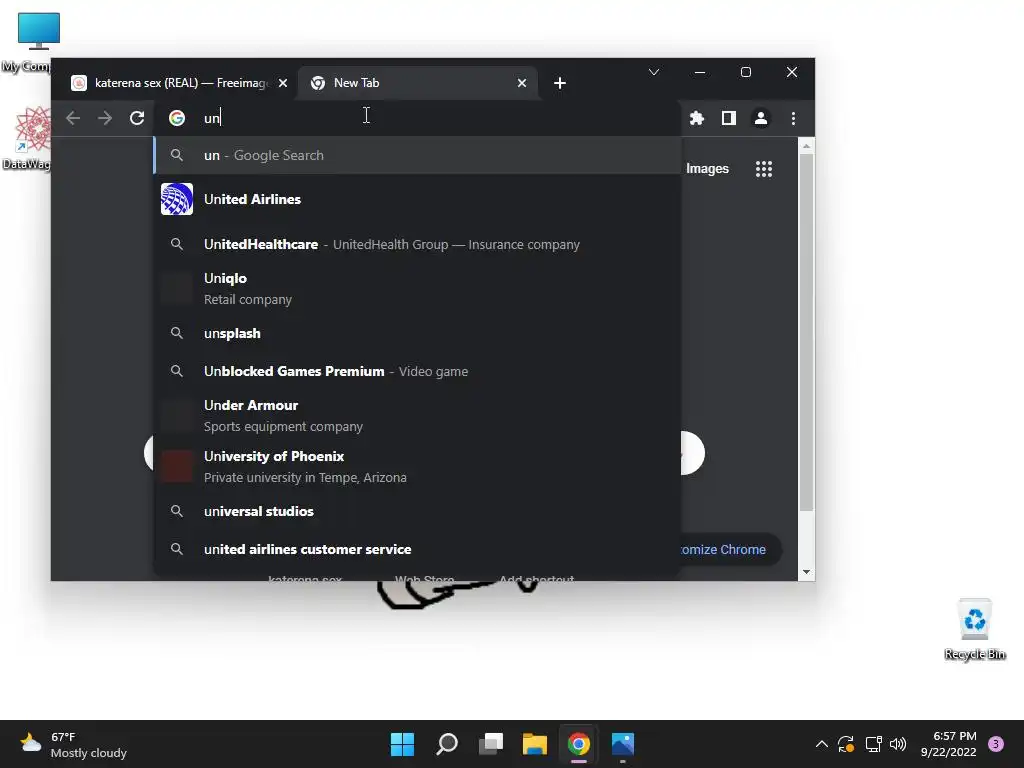
Task: Open the tab search dropdown chevron
Action: click(x=654, y=72)
